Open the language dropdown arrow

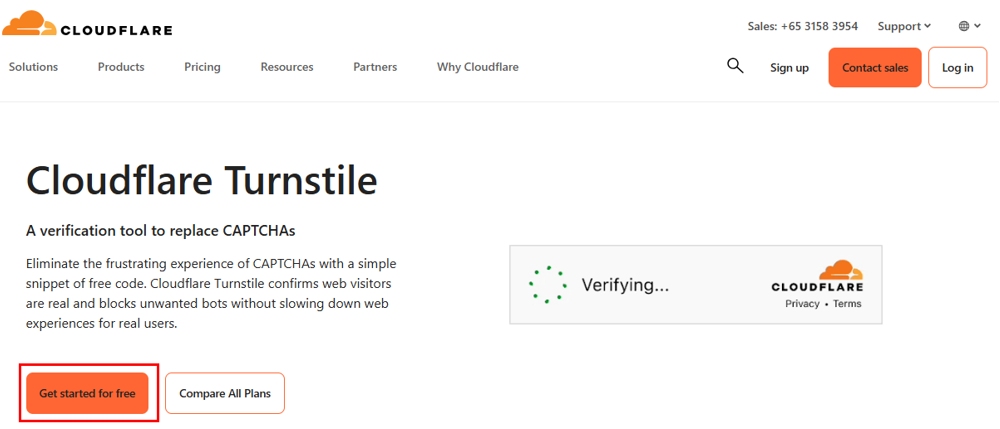pyautogui.click(x=978, y=26)
